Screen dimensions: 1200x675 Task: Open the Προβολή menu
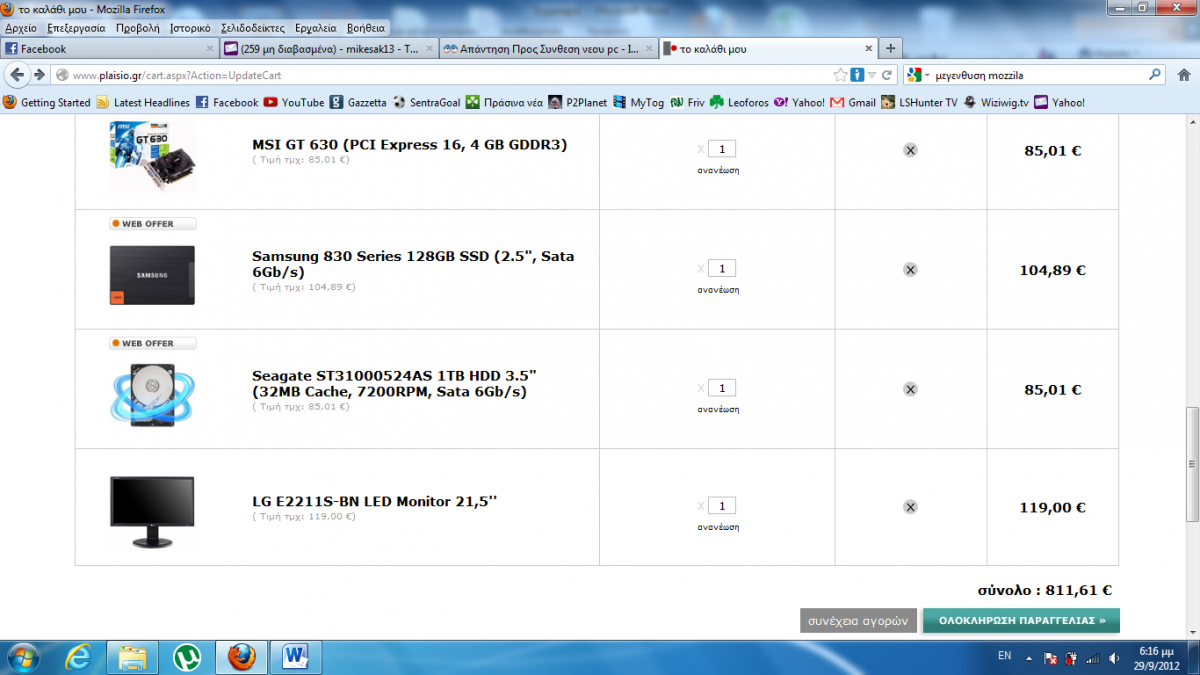tap(137, 28)
